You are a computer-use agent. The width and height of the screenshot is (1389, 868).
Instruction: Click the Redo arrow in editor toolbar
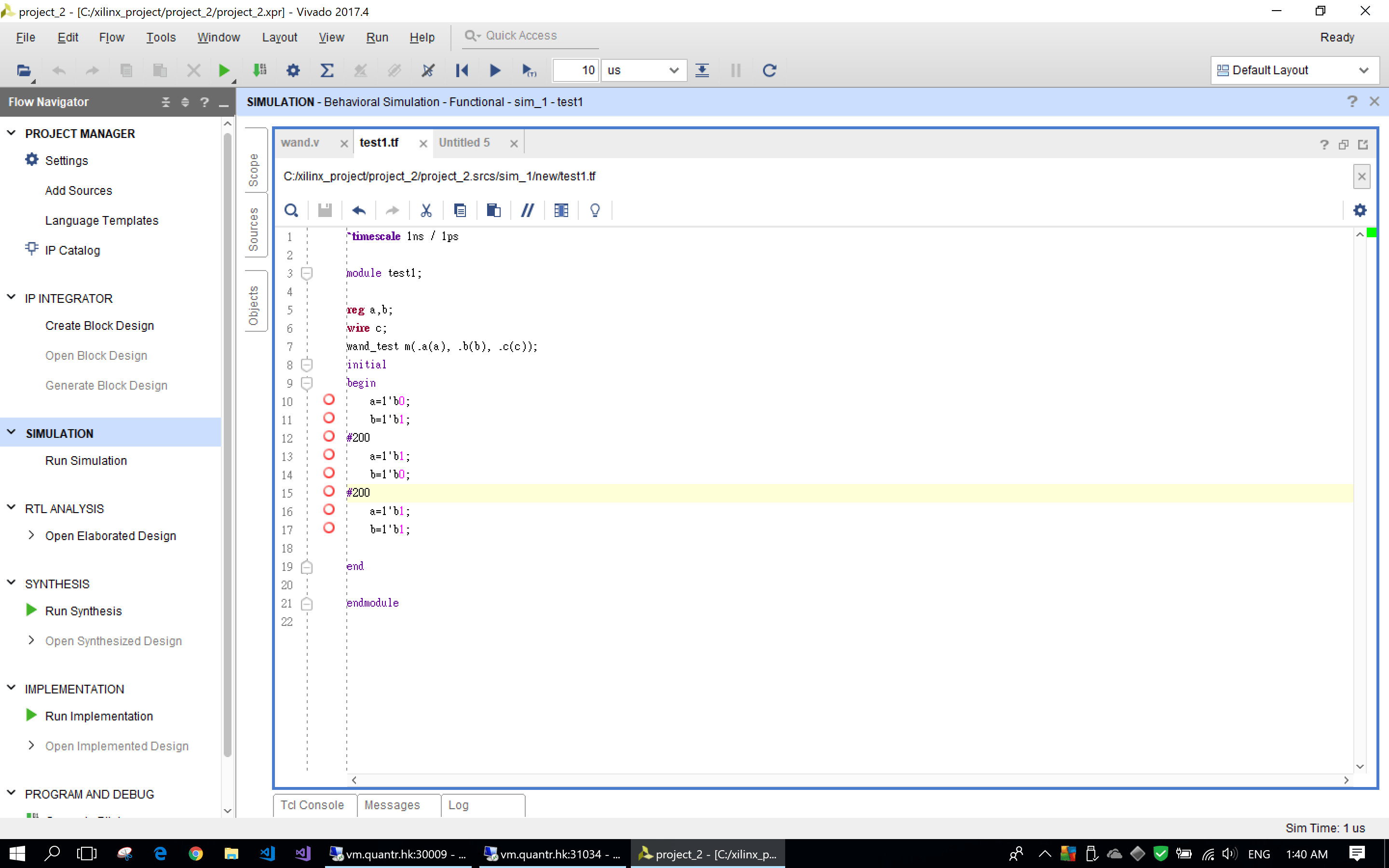coord(392,210)
